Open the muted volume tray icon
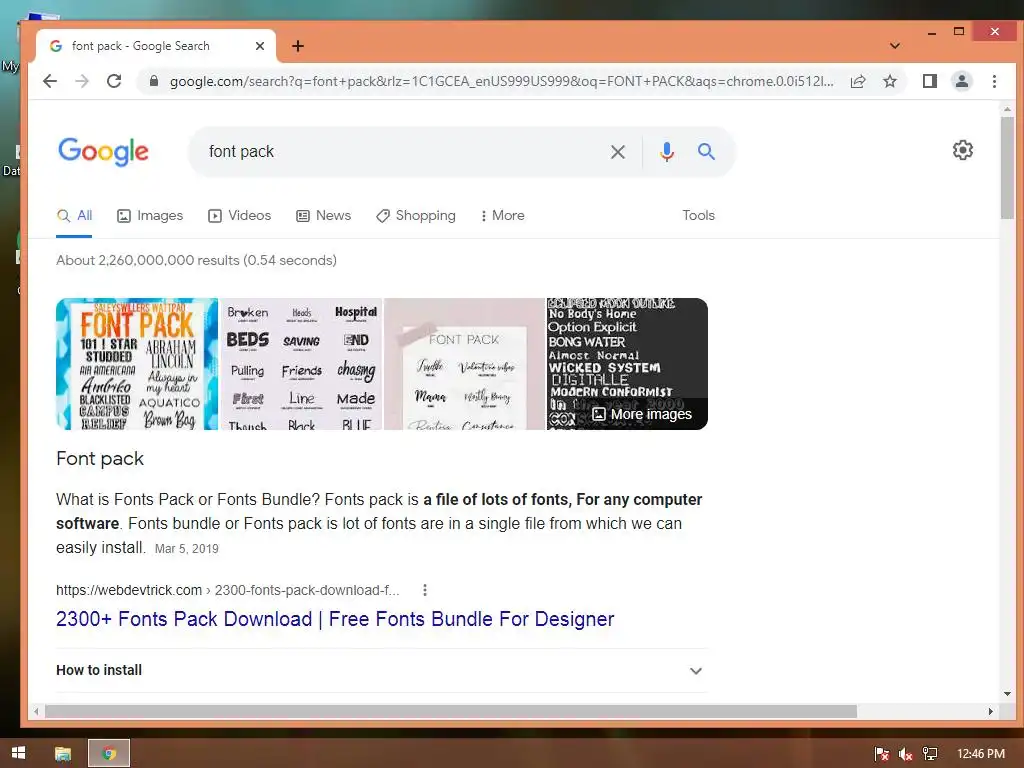This screenshot has height=768, width=1024. pos(905,754)
